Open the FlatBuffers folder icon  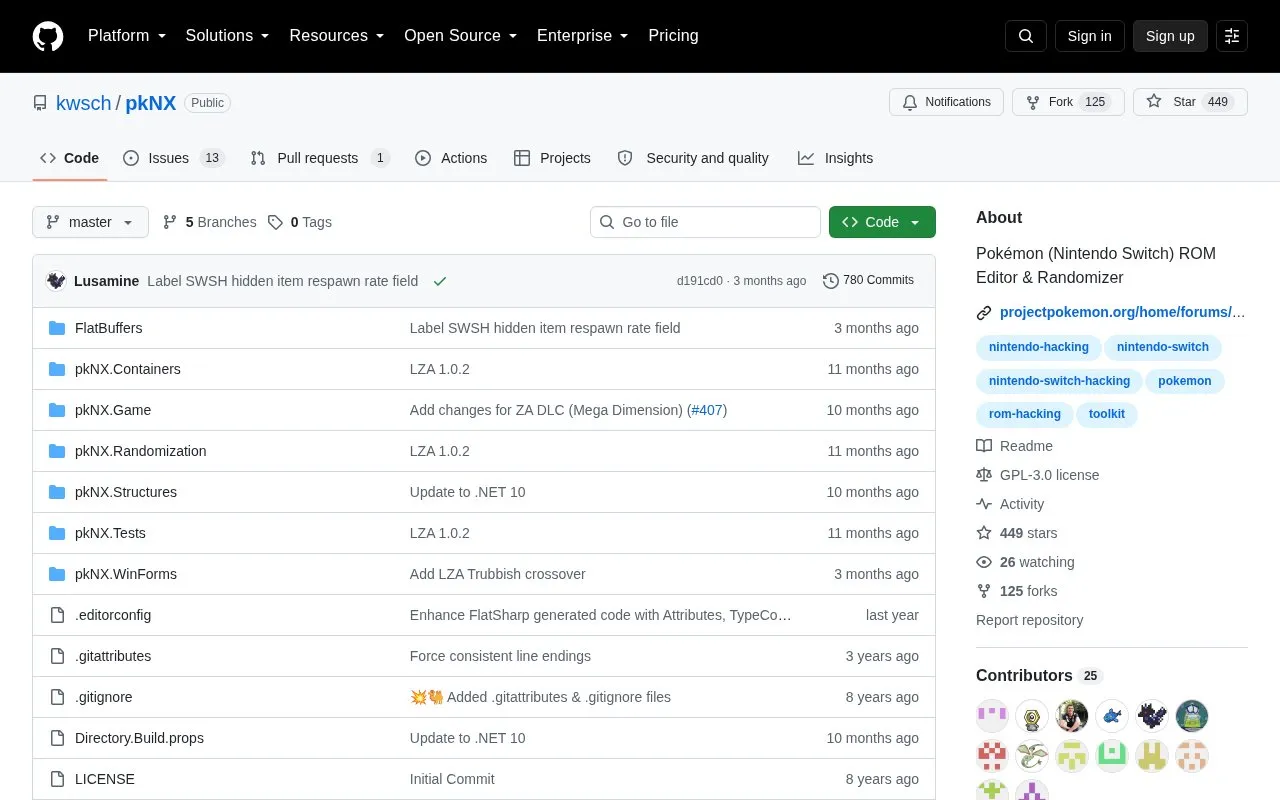pyautogui.click(x=57, y=328)
